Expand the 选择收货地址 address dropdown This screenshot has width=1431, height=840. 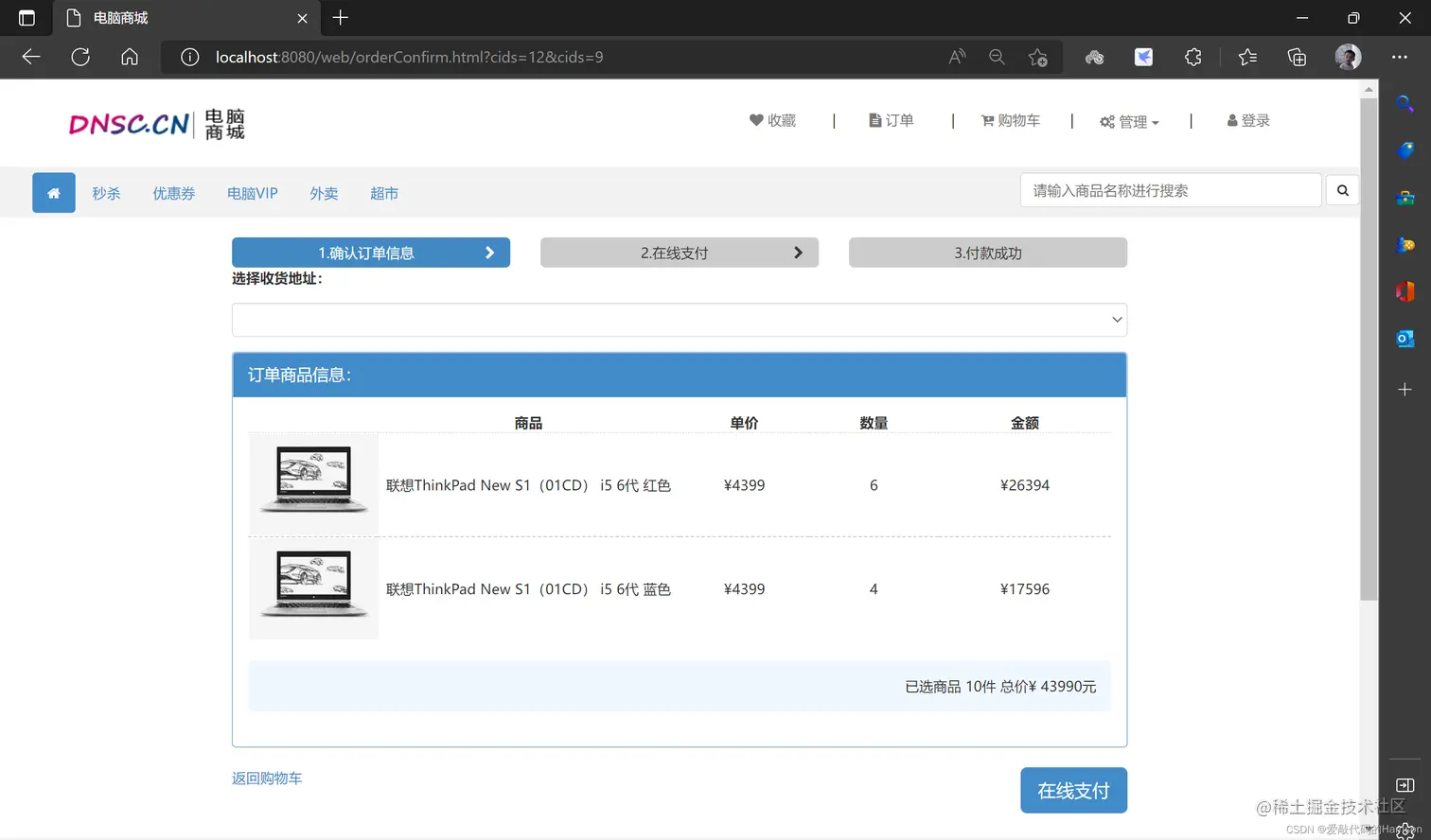click(680, 320)
